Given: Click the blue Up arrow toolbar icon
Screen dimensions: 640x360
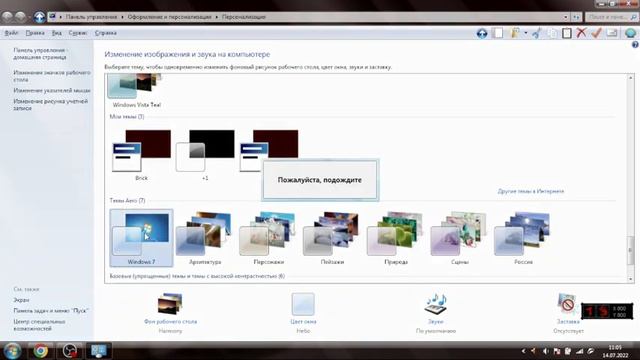Looking at the screenshot, I should tap(482, 33).
